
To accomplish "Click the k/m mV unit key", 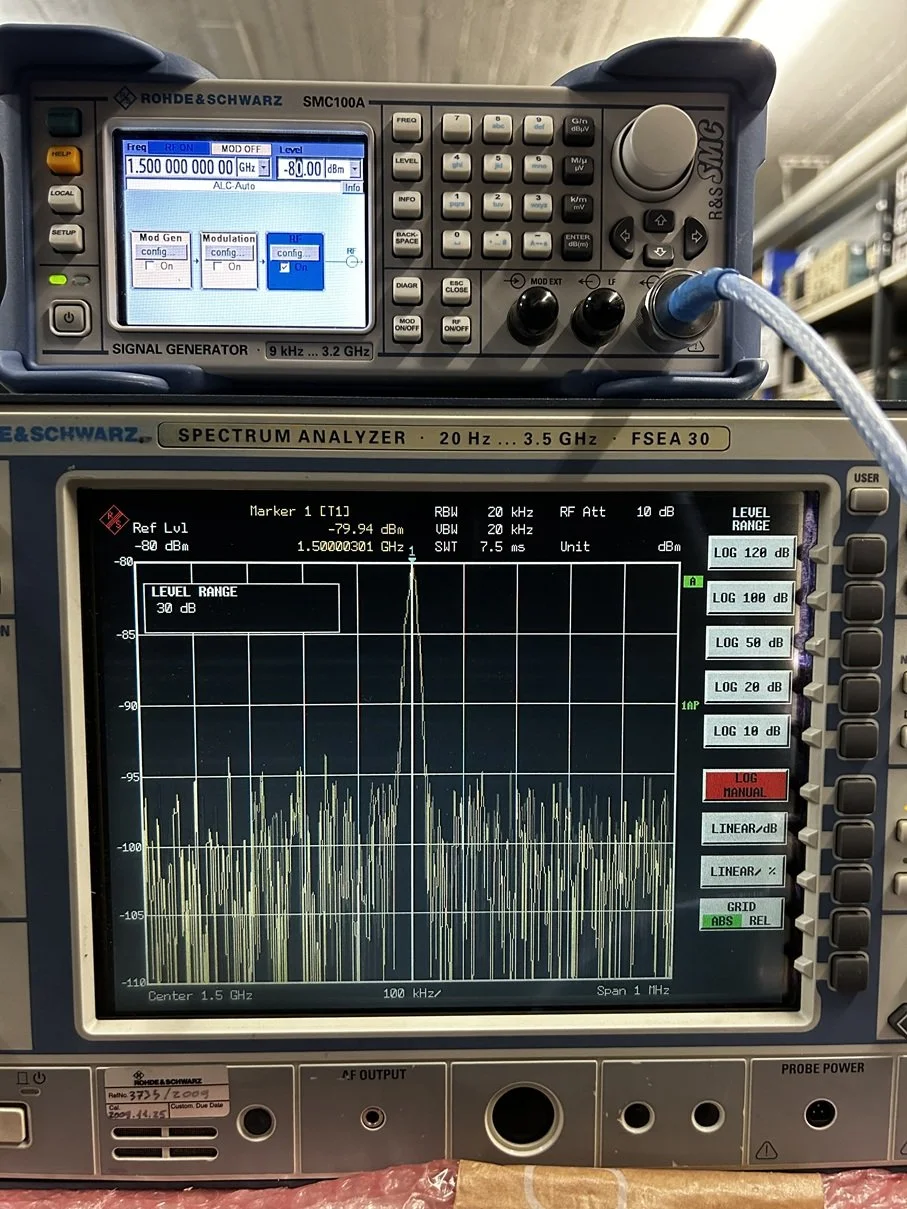I will coord(578,206).
